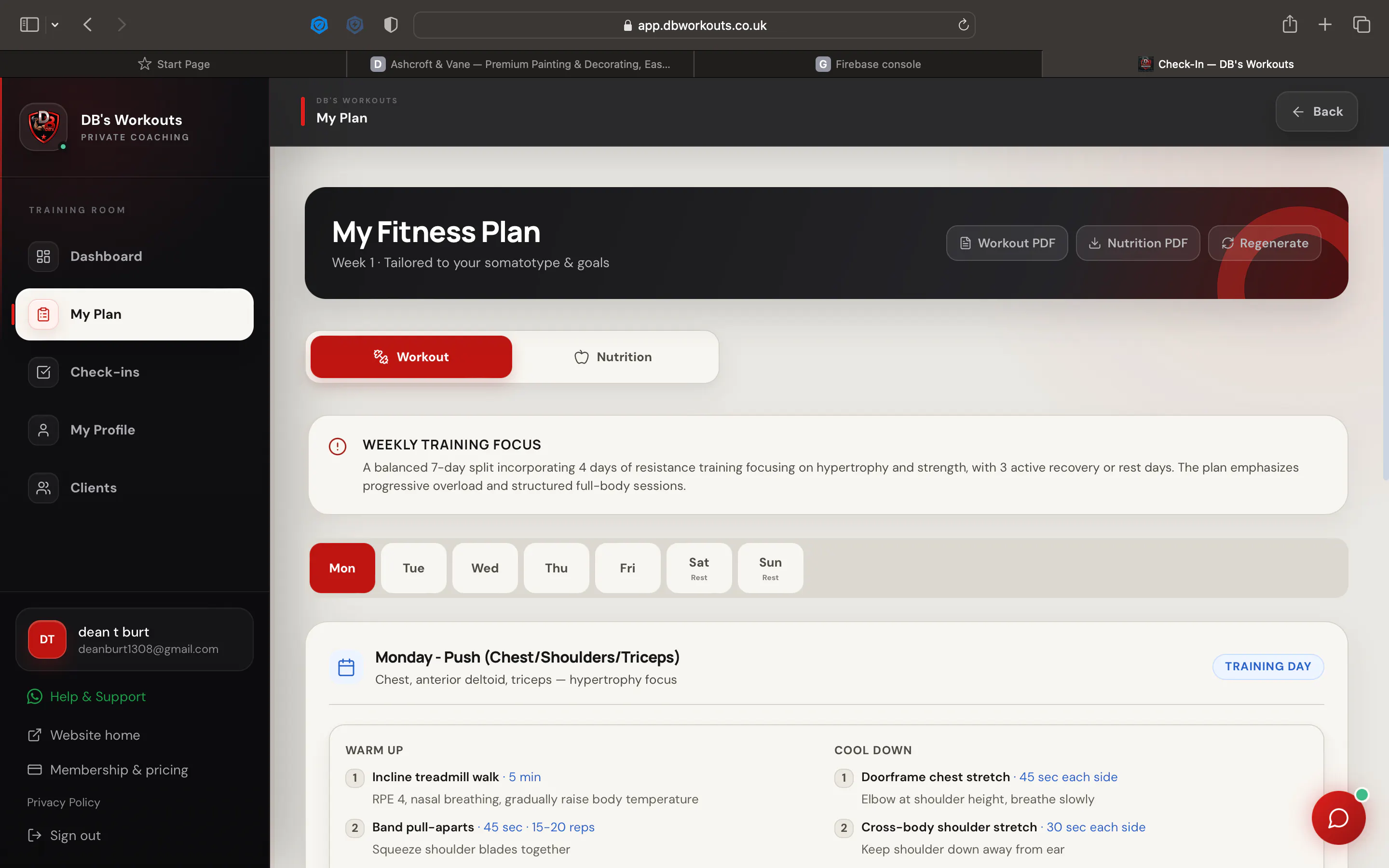
Task: Click the DT user avatar
Action: [47, 639]
